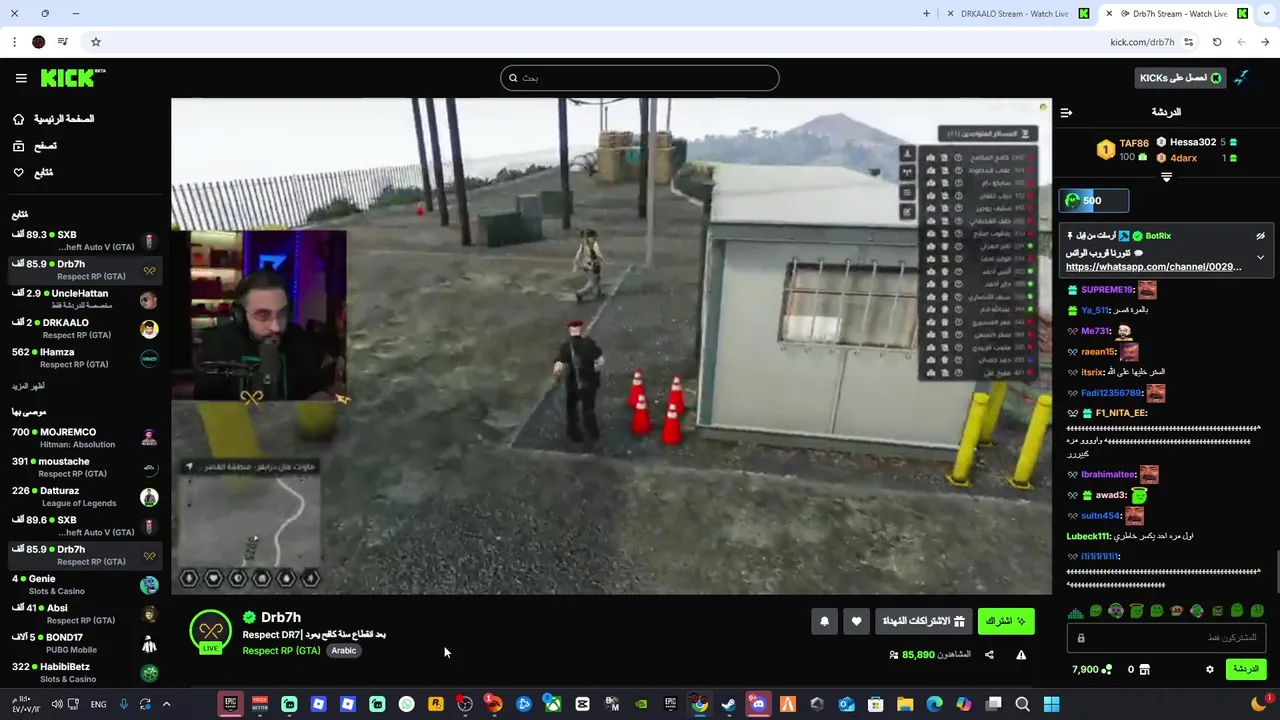Open DRKAALO channel in sidebar
The height and width of the screenshot is (720, 1280).
coord(85,329)
